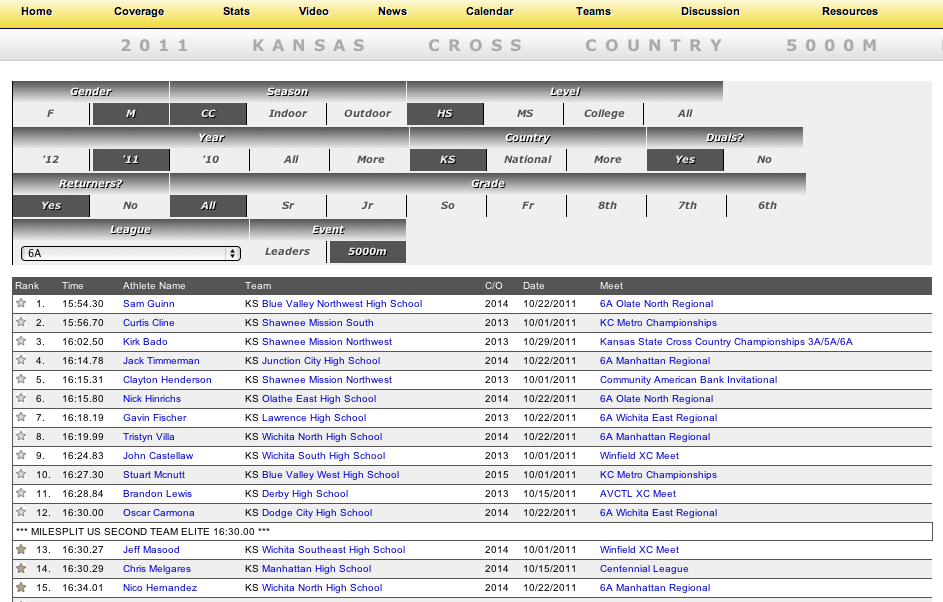Choose Indoor season filter
The image size is (943, 602).
tap(287, 114)
